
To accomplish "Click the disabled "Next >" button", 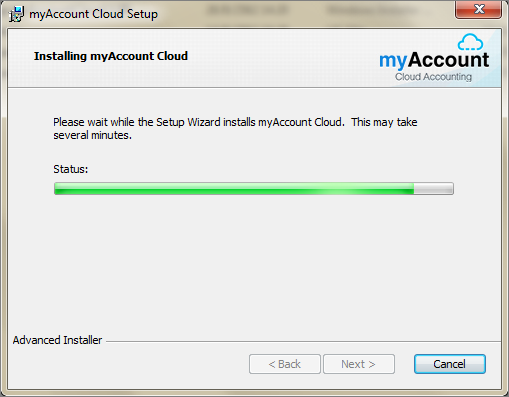I will (359, 364).
